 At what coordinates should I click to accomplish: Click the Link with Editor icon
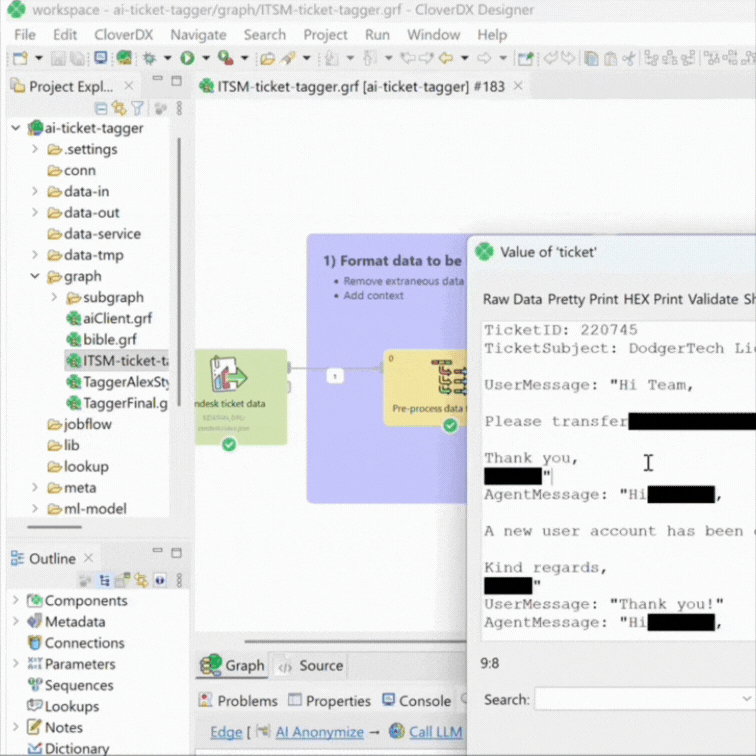(119, 108)
